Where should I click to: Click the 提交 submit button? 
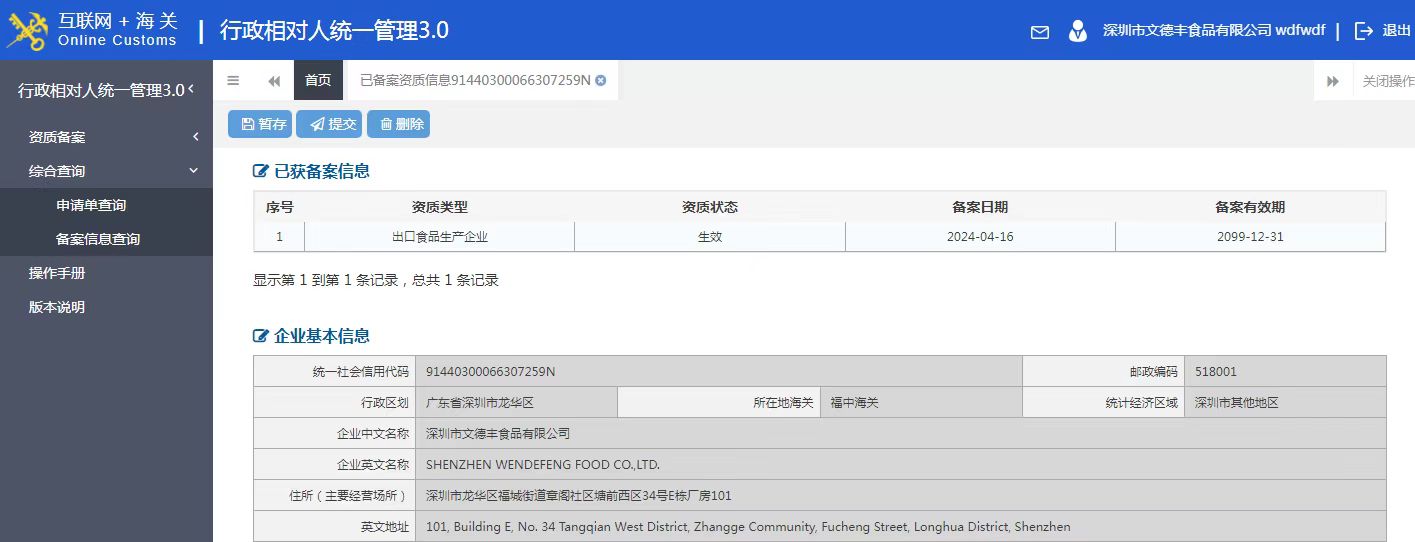pos(329,124)
